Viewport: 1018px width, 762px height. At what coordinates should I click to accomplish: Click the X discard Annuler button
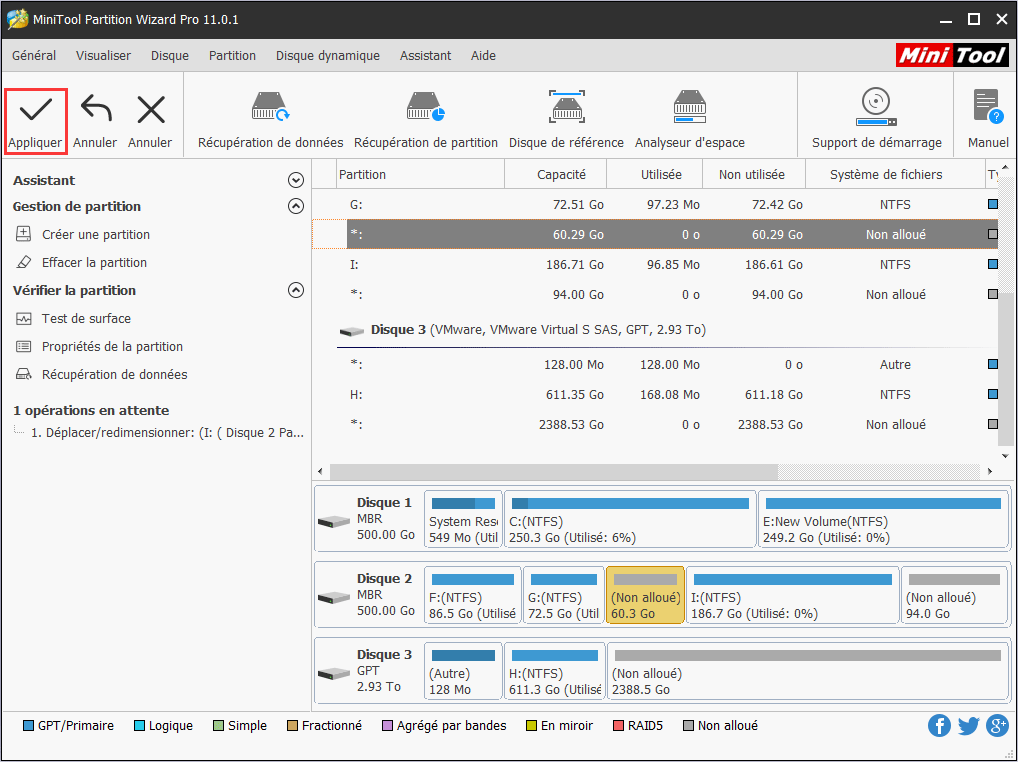point(150,121)
